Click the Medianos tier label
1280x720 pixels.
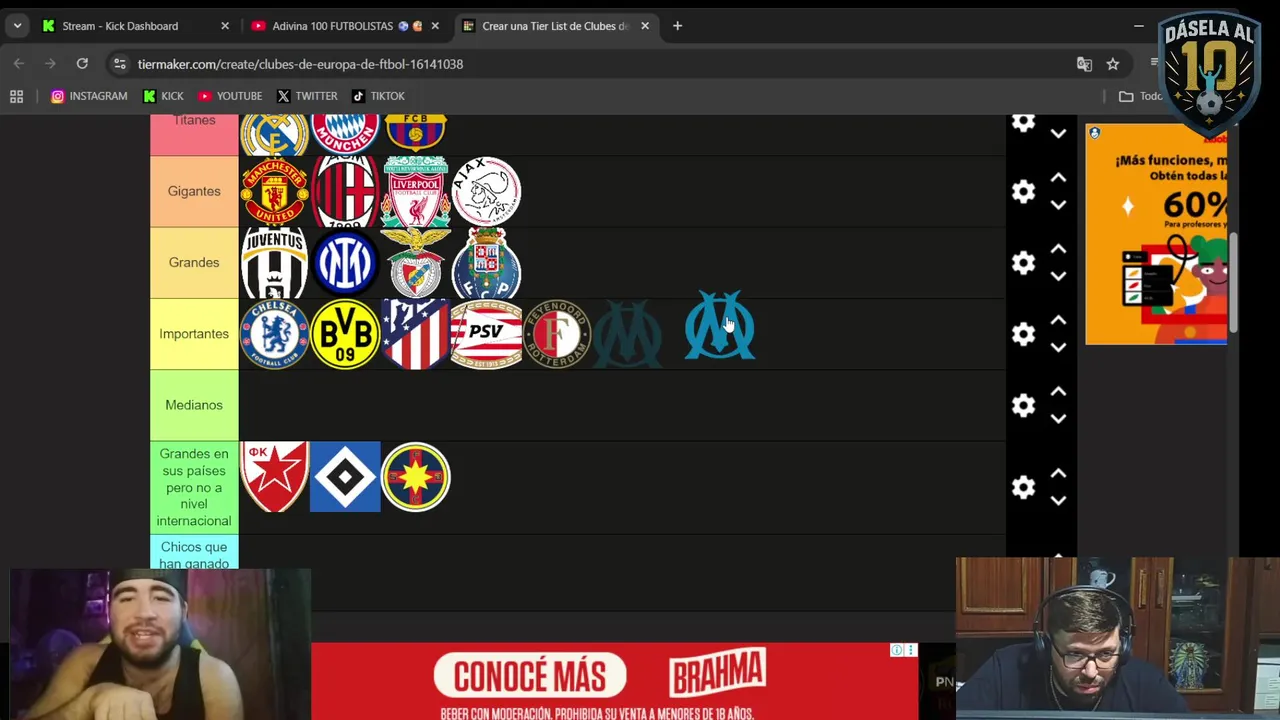(x=194, y=405)
